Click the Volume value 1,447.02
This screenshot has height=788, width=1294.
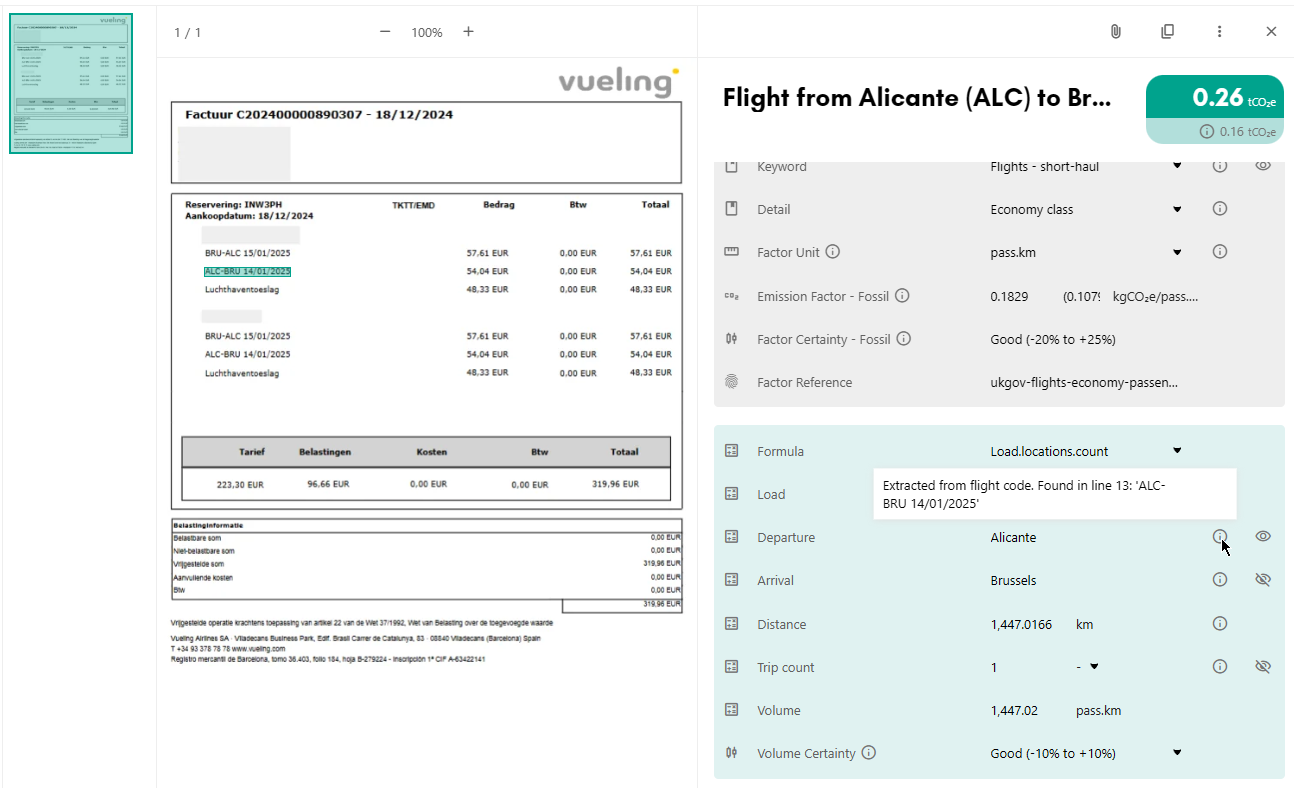click(1014, 711)
